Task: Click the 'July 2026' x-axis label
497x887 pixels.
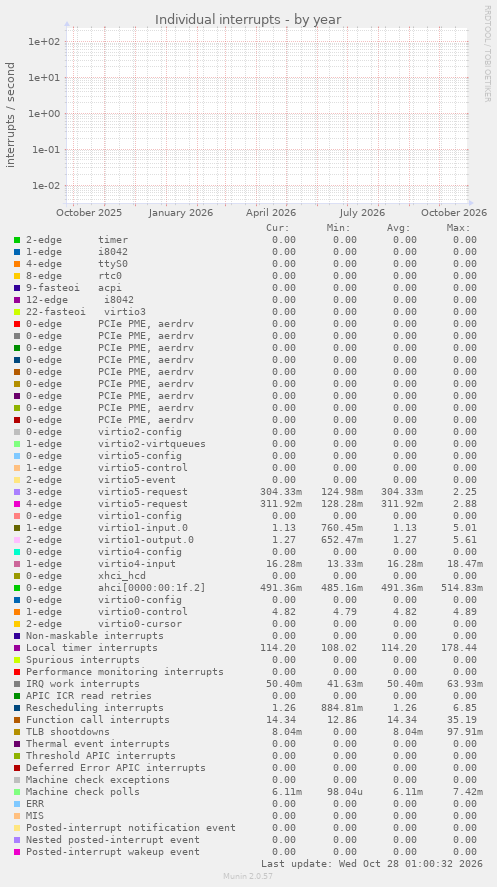Action: pyautogui.click(x=361, y=213)
